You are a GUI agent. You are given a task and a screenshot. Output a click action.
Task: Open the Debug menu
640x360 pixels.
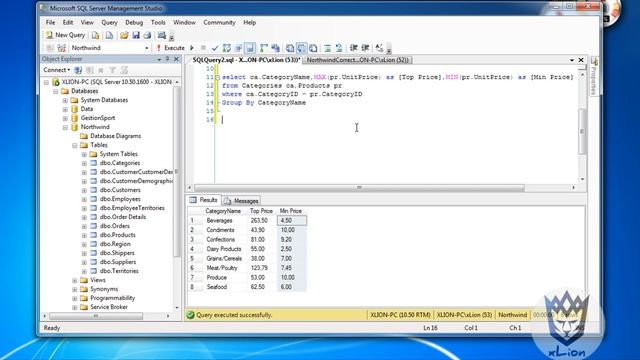[x=134, y=22]
